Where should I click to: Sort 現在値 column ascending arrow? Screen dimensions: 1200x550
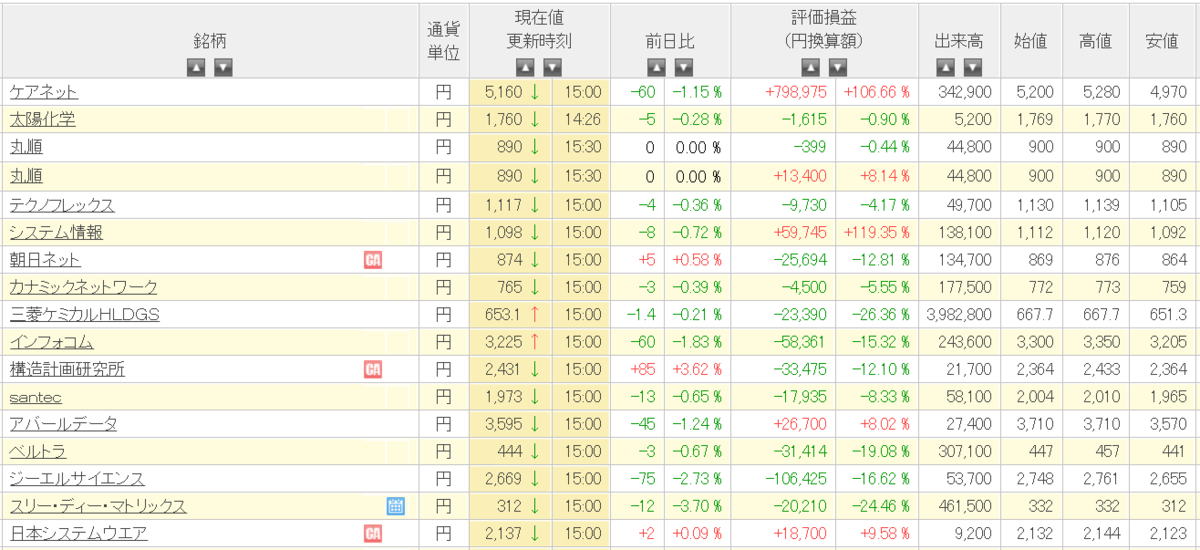(x=526, y=68)
